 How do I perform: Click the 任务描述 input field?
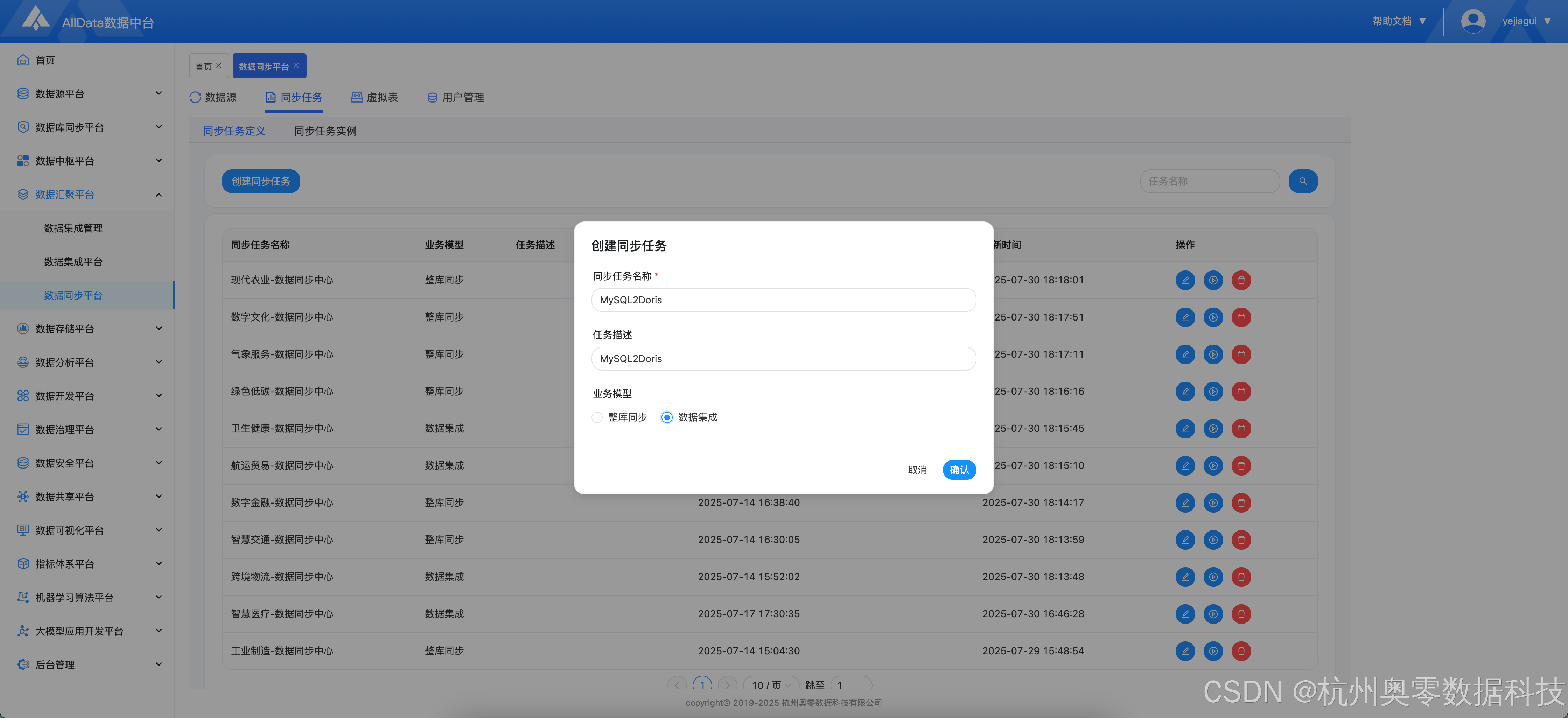click(783, 358)
